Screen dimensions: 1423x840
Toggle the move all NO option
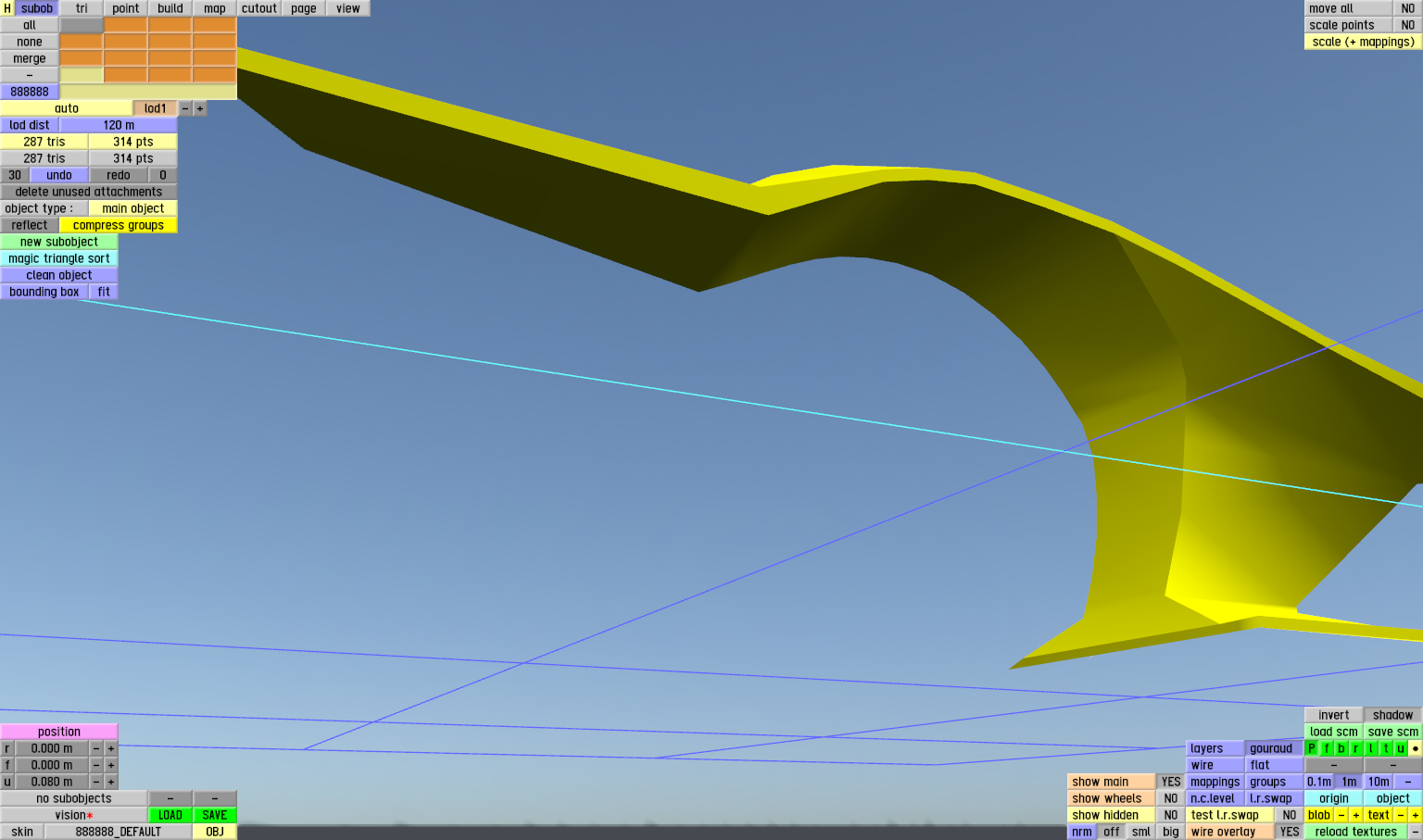pyautogui.click(x=1408, y=8)
